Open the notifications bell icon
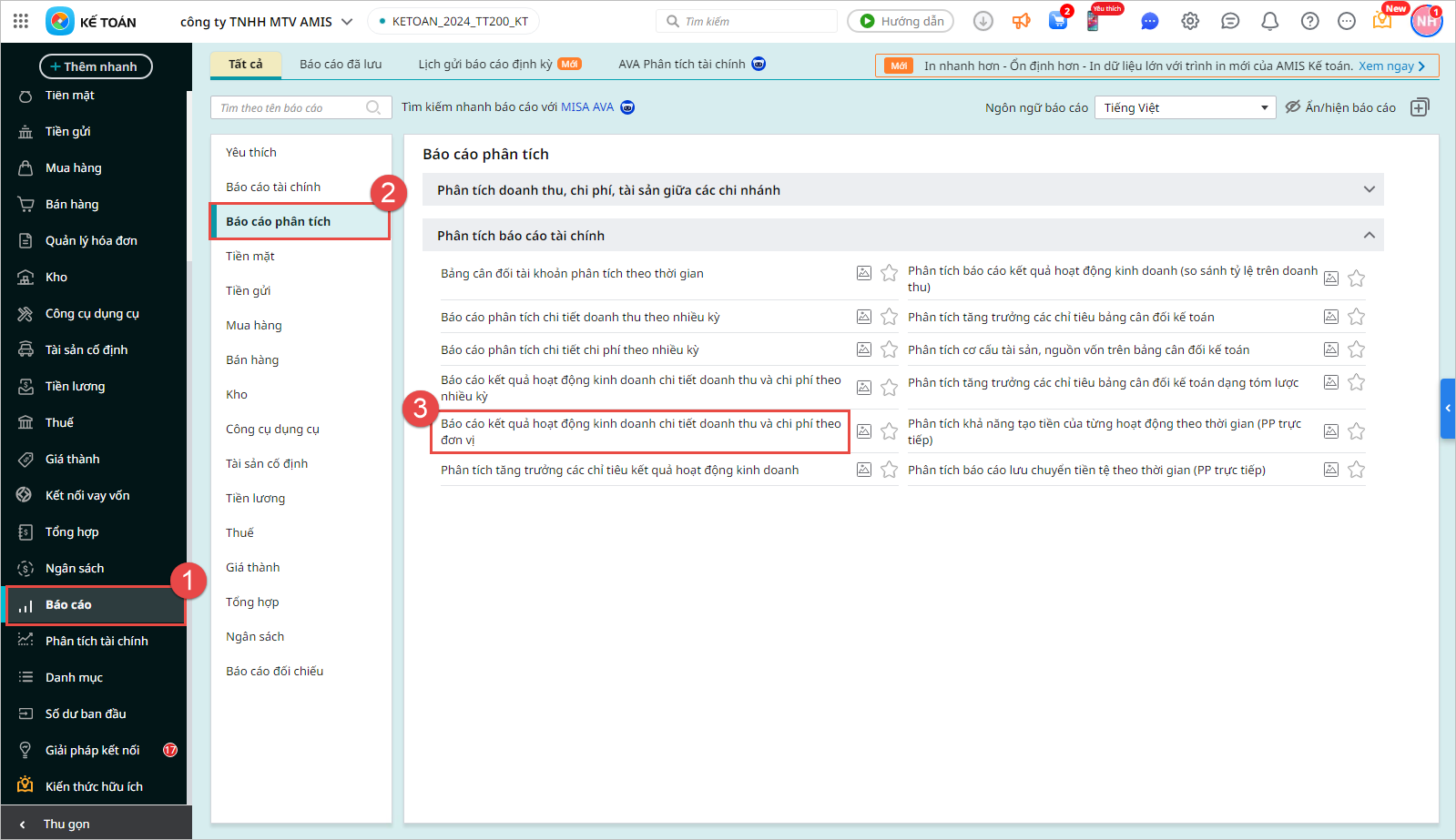This screenshot has width=1456, height=840. tap(1269, 21)
